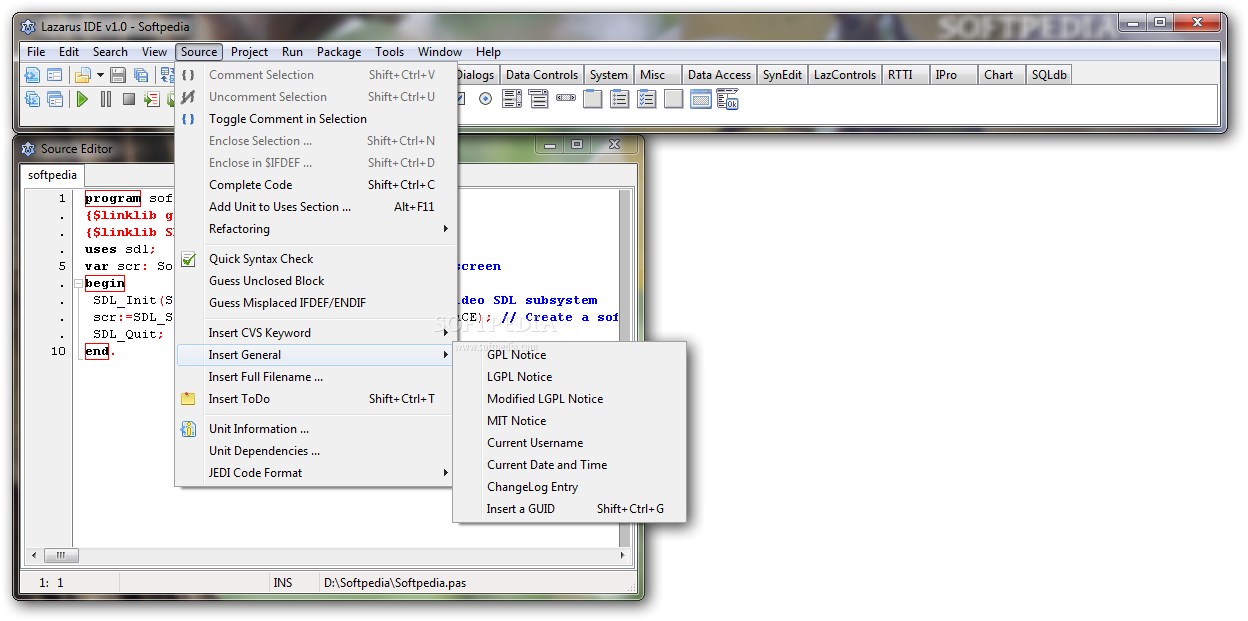Select the TRadioButton palette component
Image resolution: width=1248 pixels, height=621 pixels.
[x=486, y=99]
